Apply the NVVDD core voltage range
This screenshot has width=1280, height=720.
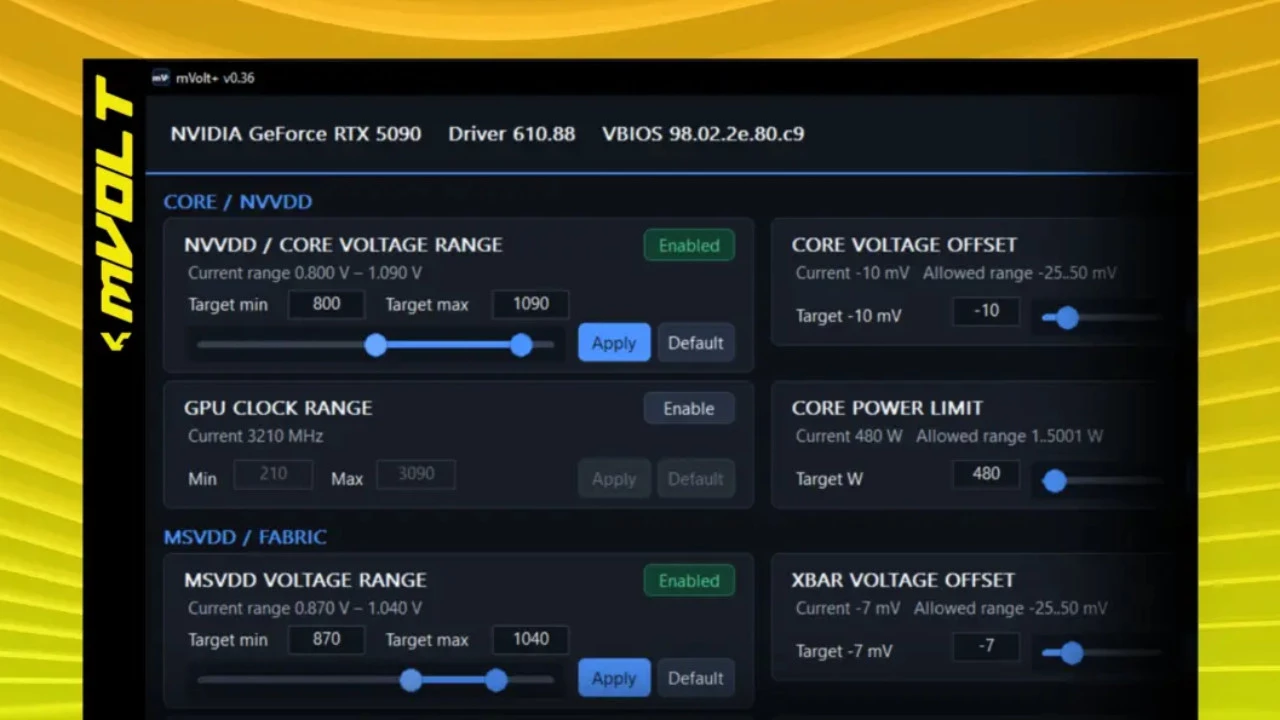tap(614, 343)
